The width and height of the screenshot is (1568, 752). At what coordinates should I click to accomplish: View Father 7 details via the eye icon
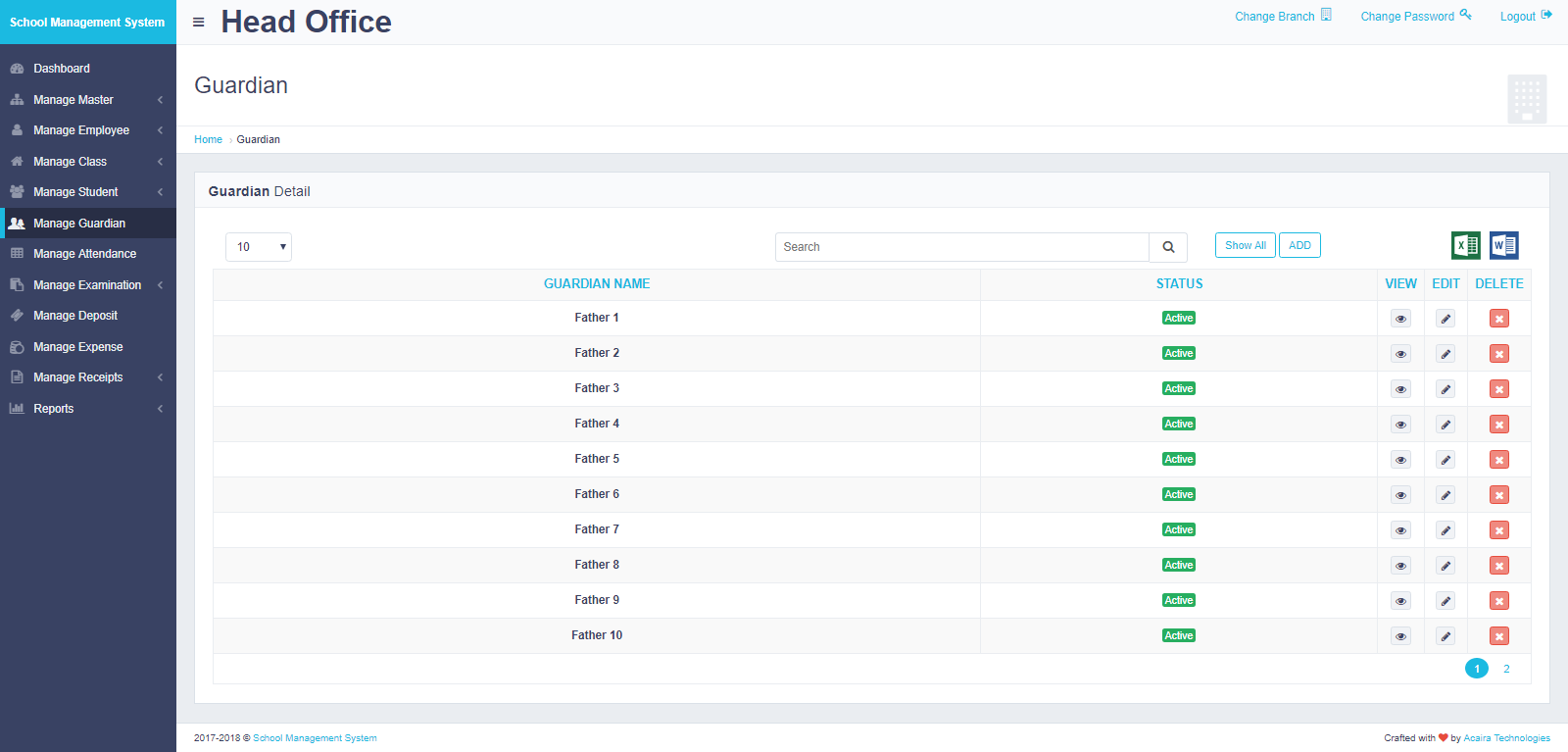tap(1400, 530)
